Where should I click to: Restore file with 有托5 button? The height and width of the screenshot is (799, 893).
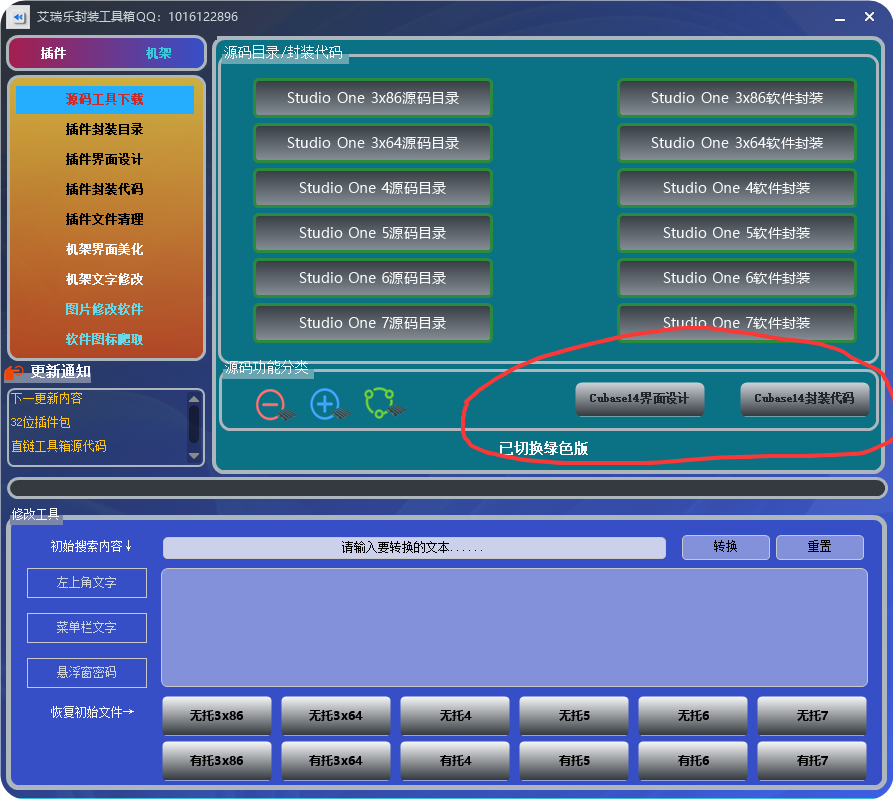[x=574, y=761]
